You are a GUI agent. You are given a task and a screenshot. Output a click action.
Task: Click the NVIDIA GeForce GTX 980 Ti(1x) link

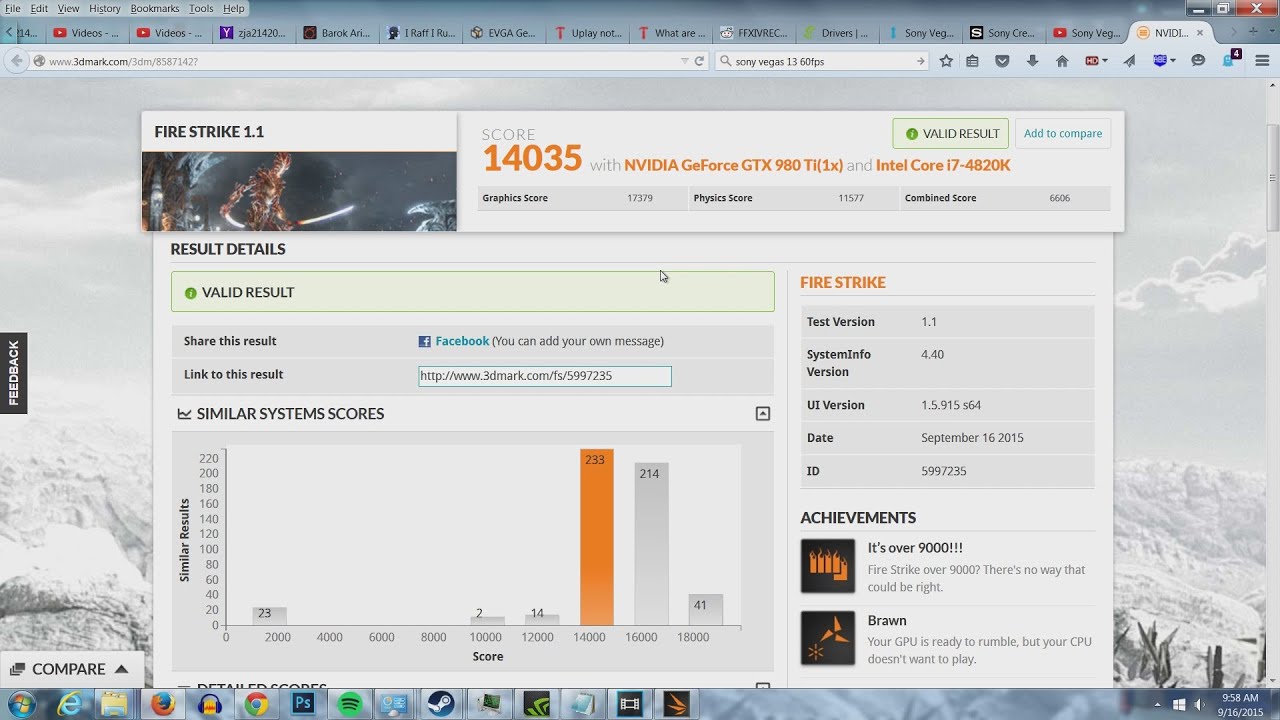[734, 165]
